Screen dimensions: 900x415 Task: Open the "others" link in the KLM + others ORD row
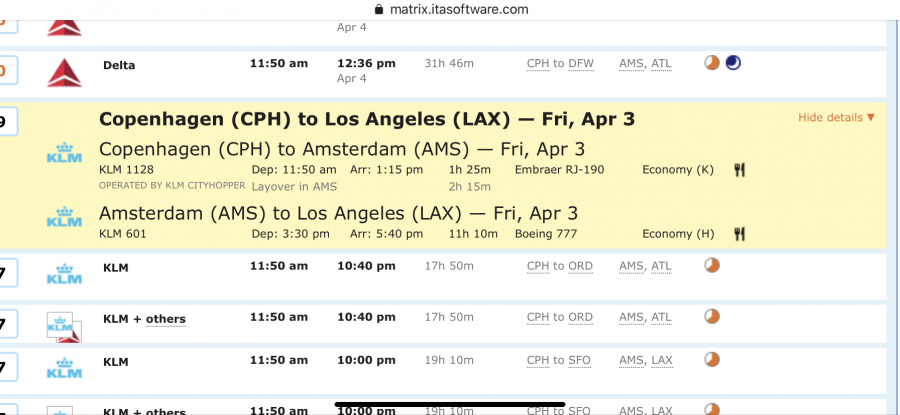coord(166,319)
